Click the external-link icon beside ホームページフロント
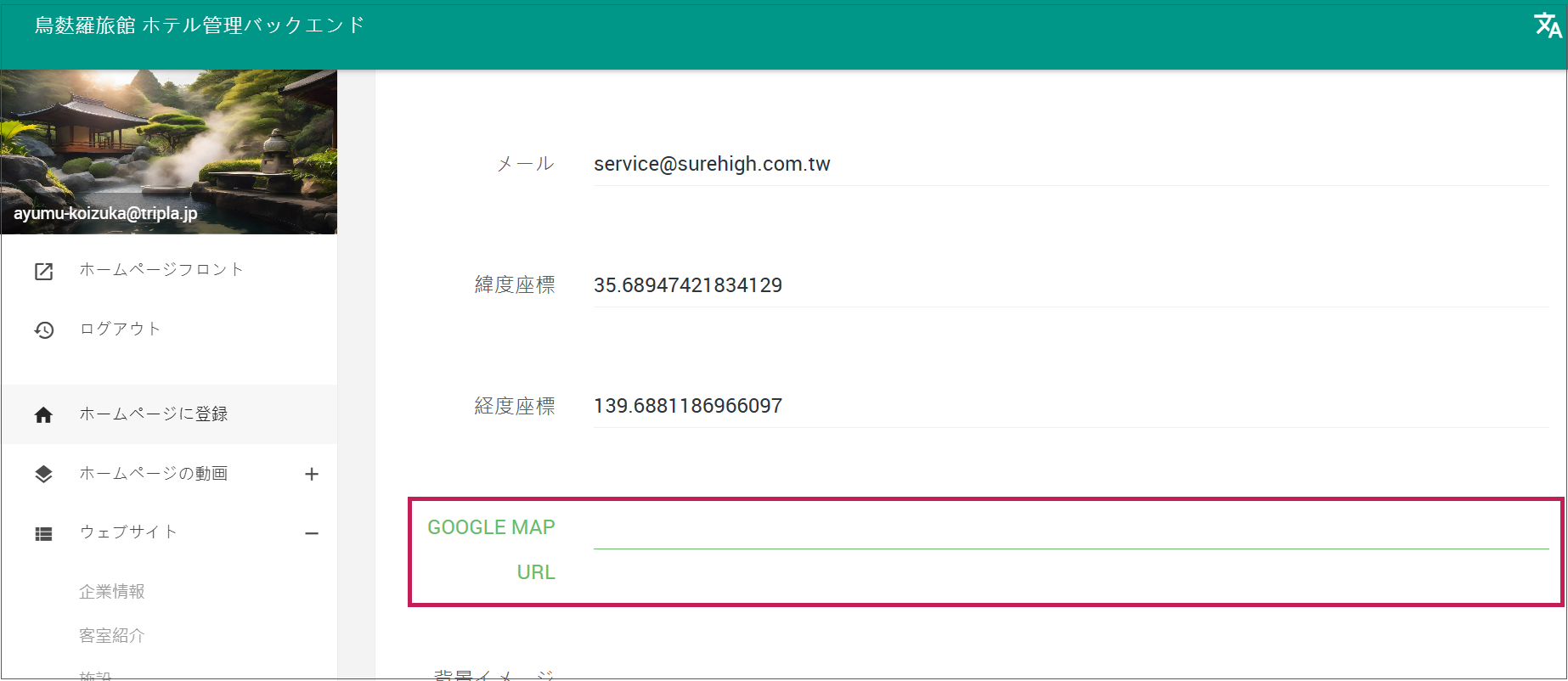The image size is (1568, 681). coord(43,271)
